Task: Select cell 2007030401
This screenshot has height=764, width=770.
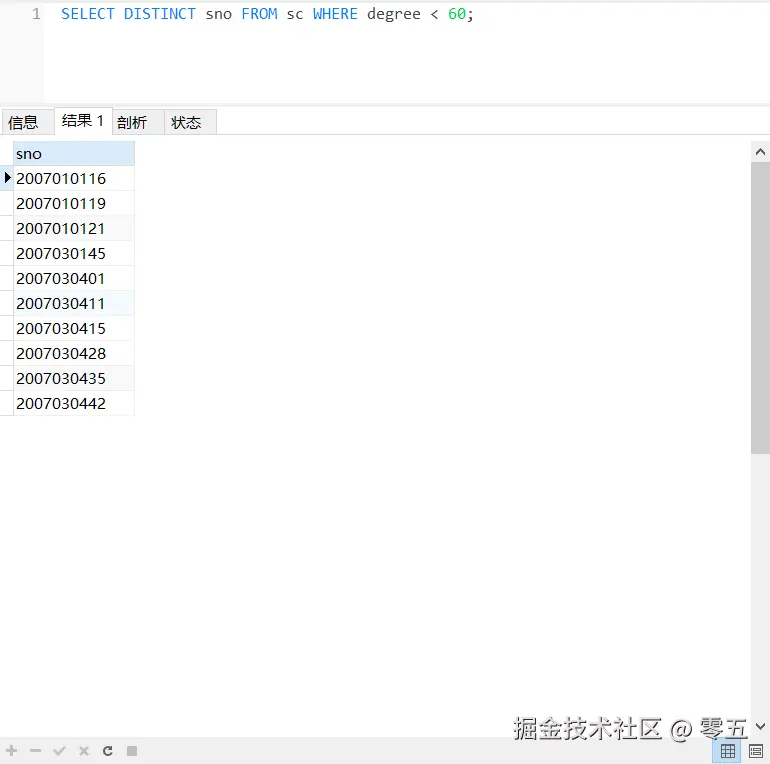Action: click(x=74, y=278)
